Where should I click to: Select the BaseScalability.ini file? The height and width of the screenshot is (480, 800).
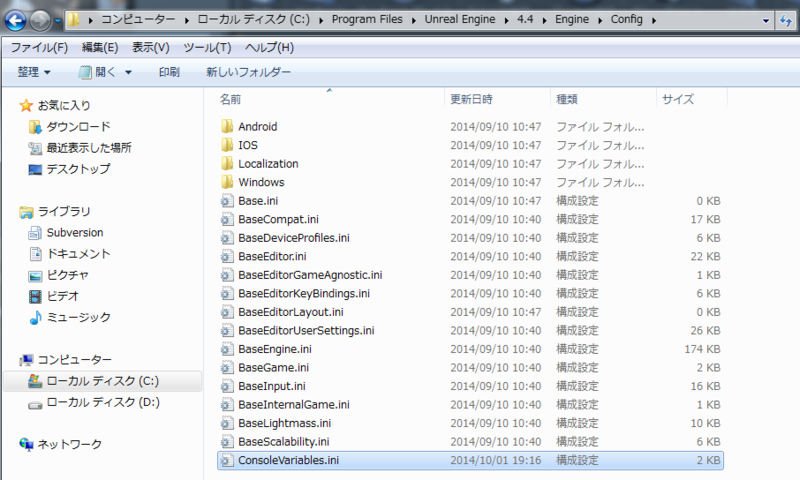[x=284, y=442]
